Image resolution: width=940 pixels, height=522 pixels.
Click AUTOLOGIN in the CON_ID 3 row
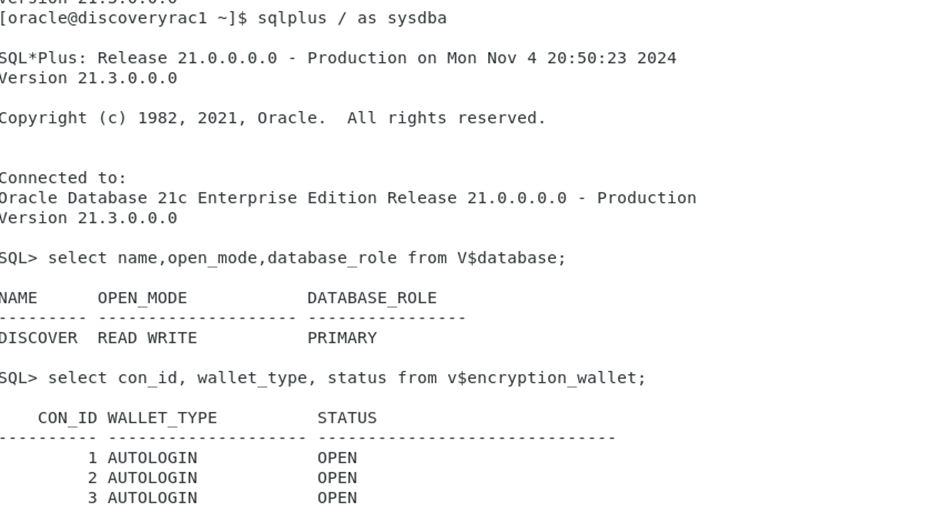coord(152,498)
